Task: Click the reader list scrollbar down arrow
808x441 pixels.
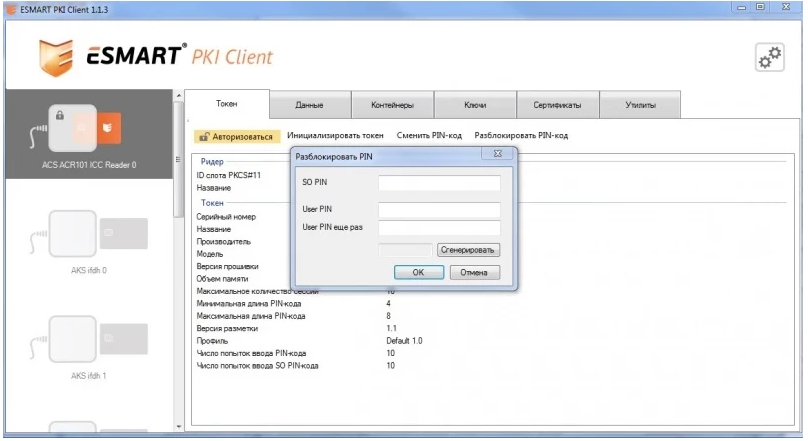Action: (179, 427)
